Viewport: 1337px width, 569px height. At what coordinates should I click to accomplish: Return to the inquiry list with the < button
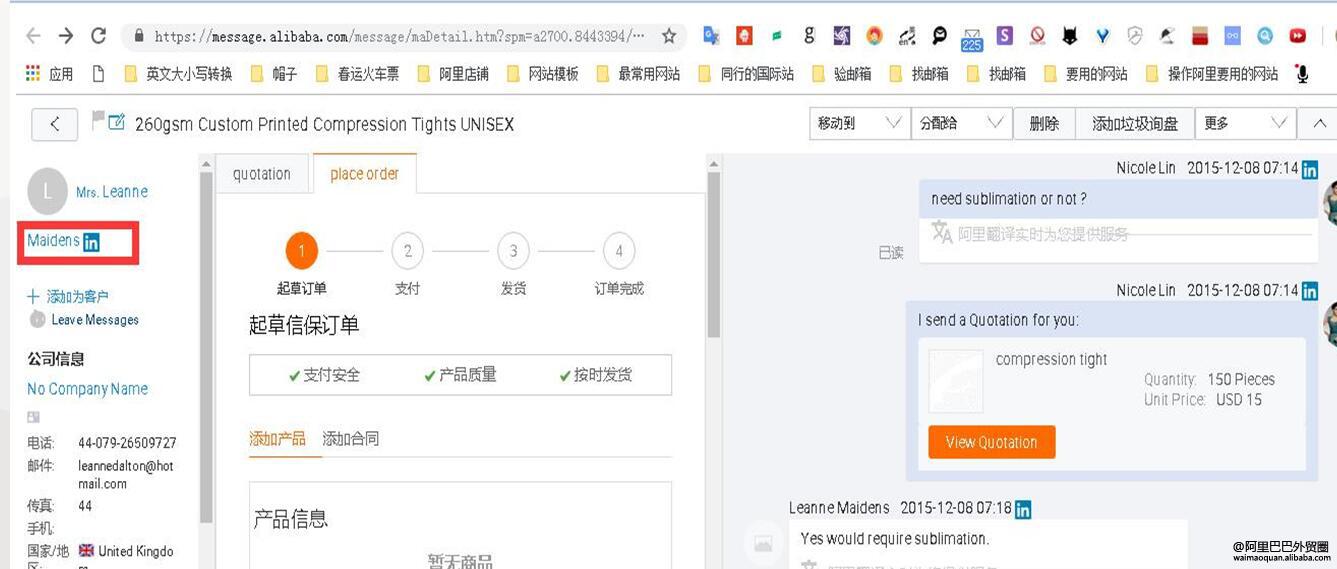(x=55, y=124)
